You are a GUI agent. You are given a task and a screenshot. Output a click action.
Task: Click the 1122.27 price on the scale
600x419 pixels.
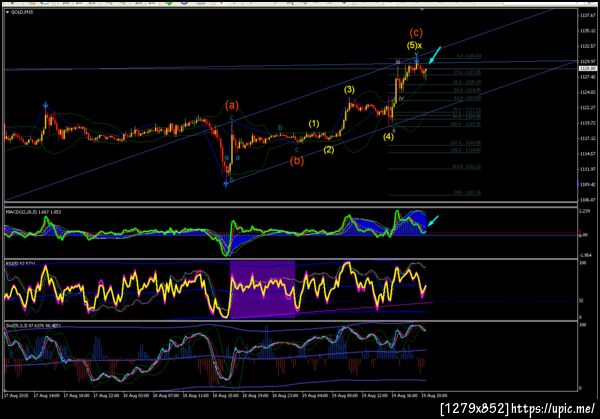[x=587, y=108]
